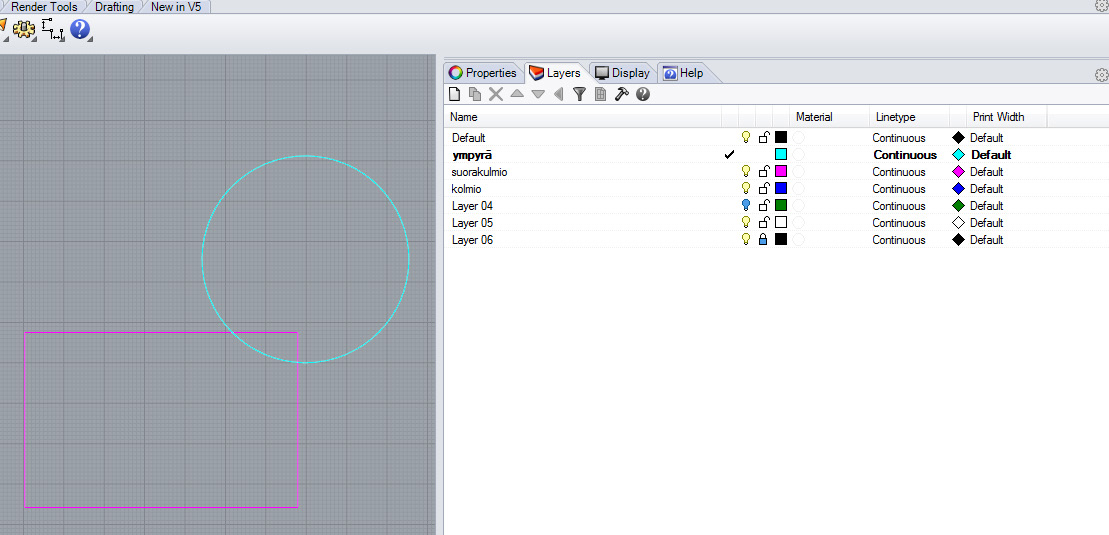The height and width of the screenshot is (535, 1109).
Task: Click the Material column header
Action: (x=830, y=117)
